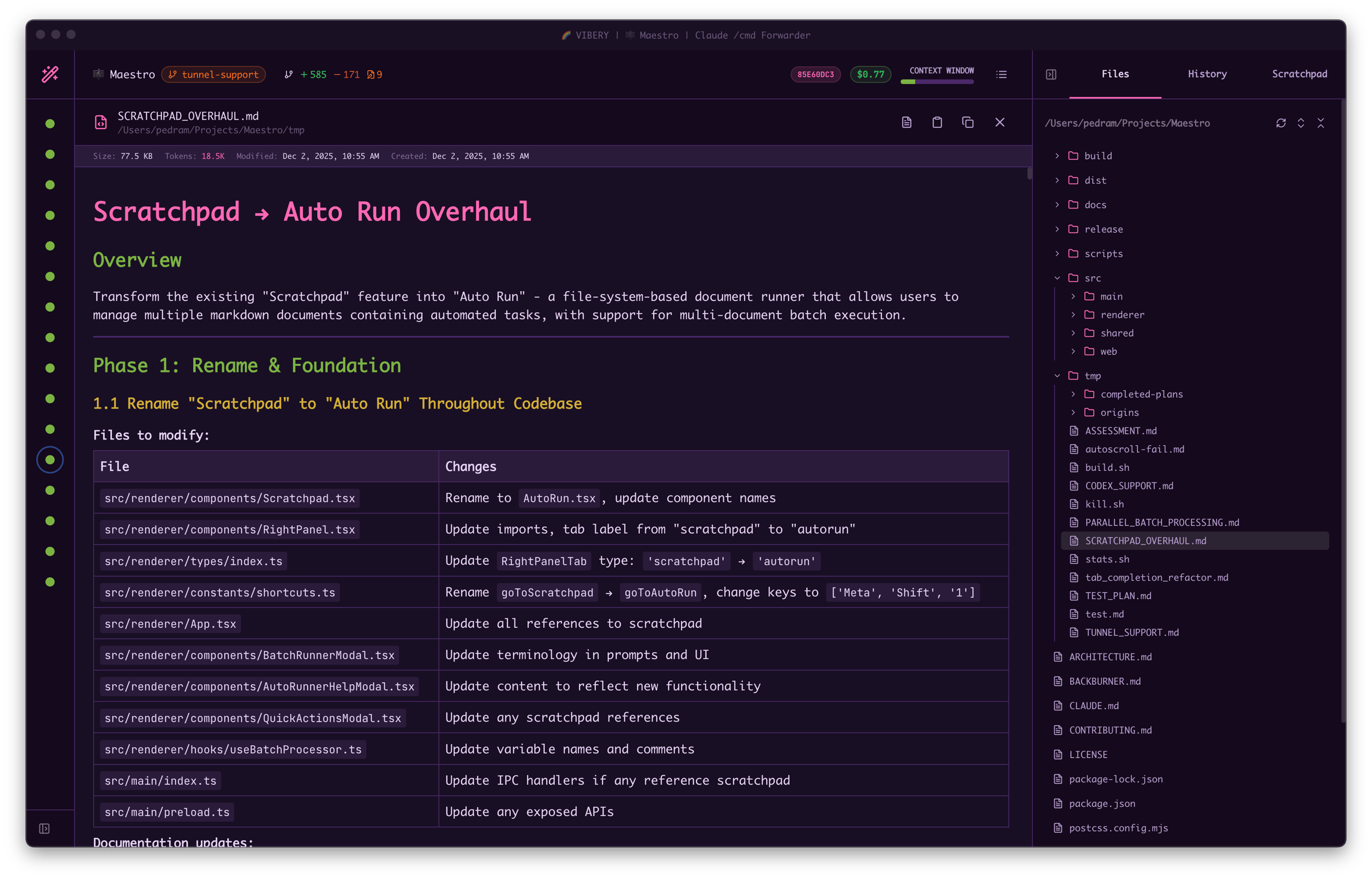Open tab_completion_refactor.md in the file tree
Image resolution: width=1372 pixels, height=879 pixels.
1156,577
